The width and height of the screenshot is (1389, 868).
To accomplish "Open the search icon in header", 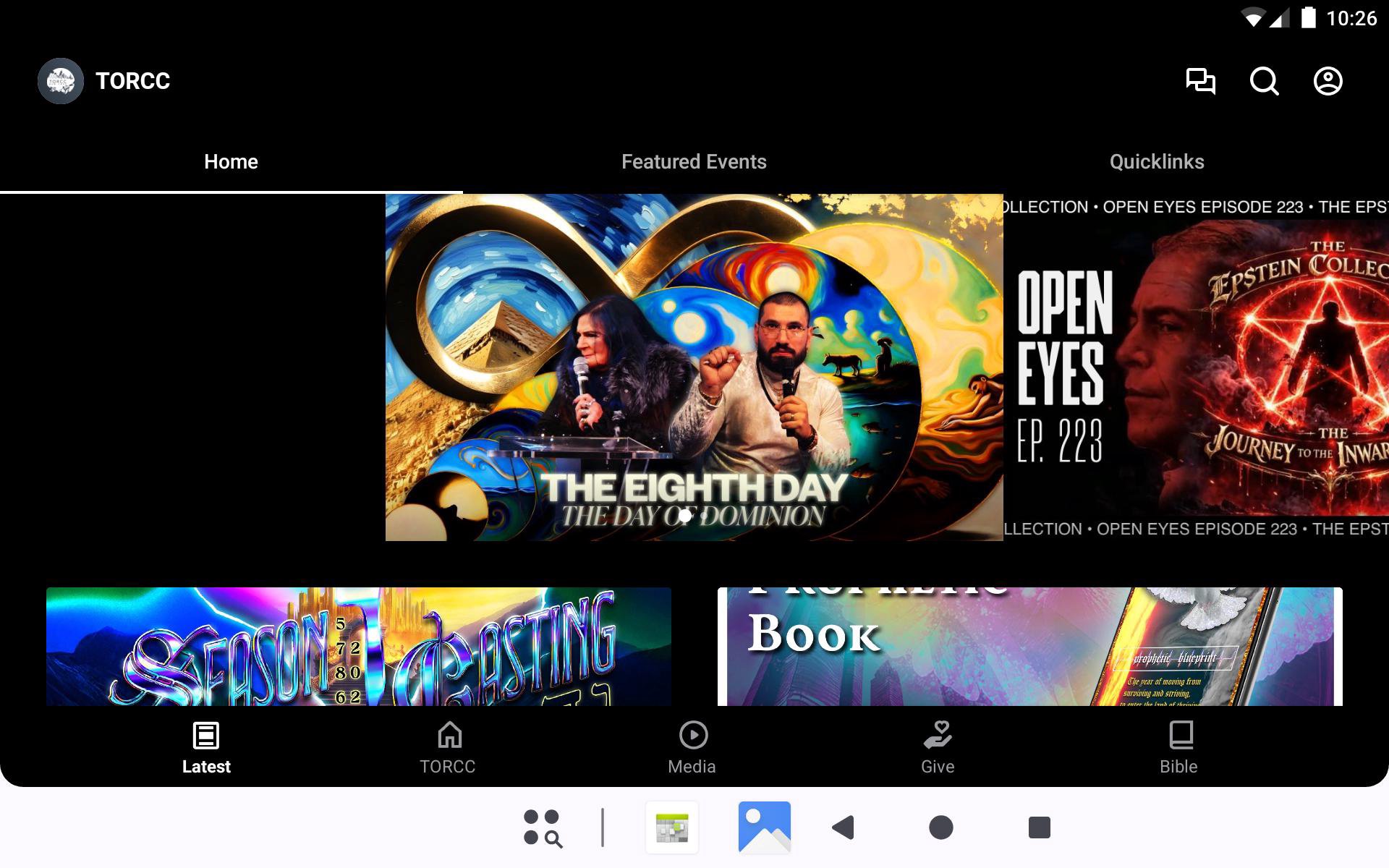I will pyautogui.click(x=1264, y=81).
